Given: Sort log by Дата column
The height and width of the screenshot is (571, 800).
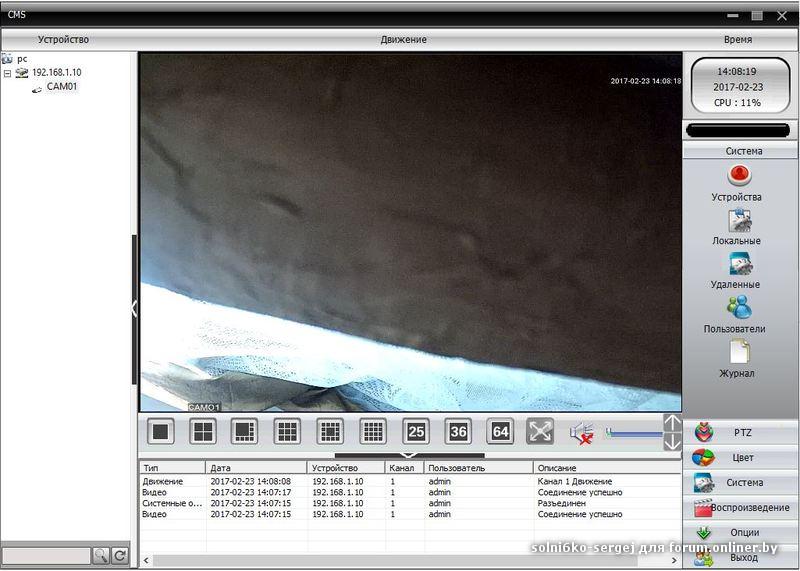Looking at the screenshot, I should [x=257, y=467].
